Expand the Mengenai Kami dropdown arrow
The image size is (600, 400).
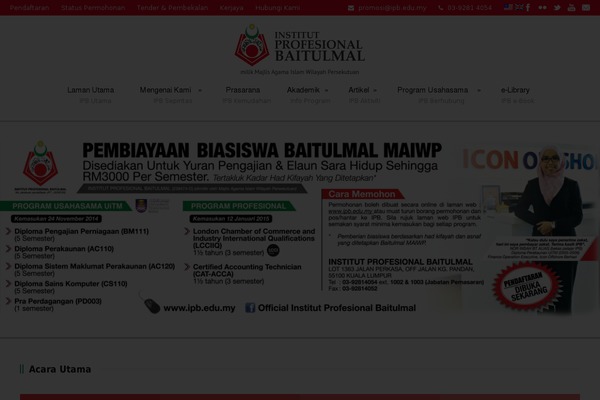tap(200, 91)
